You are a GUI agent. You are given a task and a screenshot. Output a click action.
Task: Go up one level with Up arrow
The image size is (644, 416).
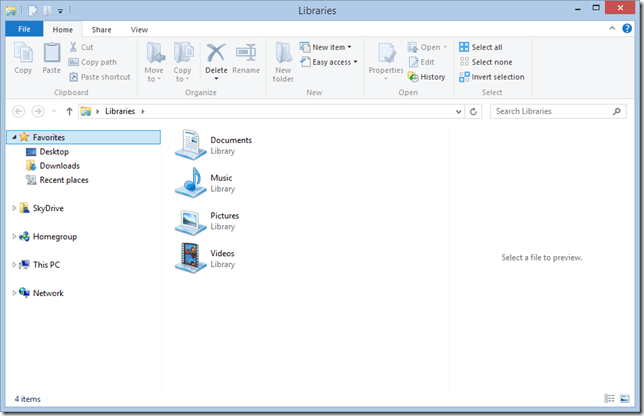pos(69,111)
